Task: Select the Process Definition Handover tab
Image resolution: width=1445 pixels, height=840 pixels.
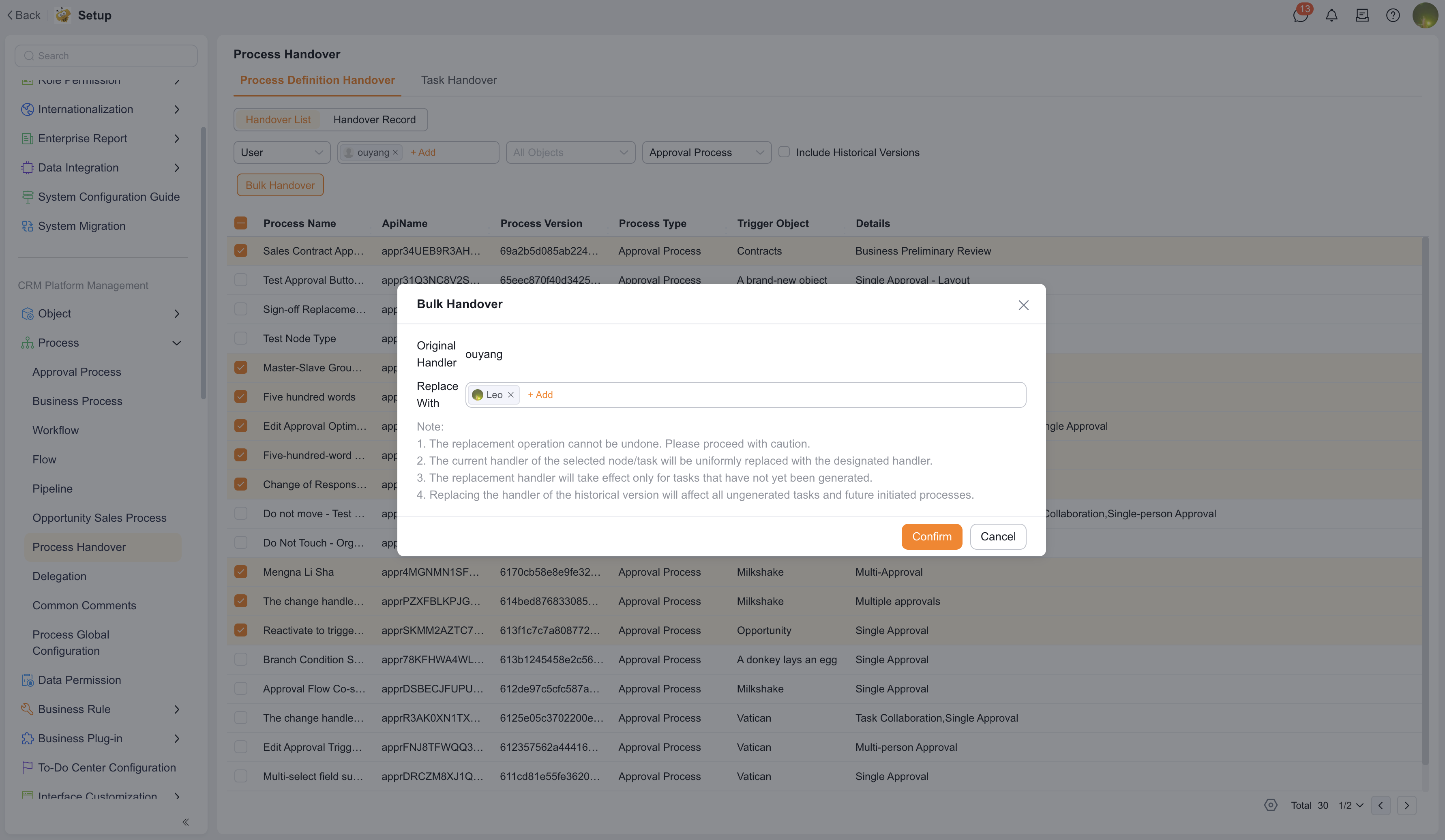Action: [x=317, y=80]
